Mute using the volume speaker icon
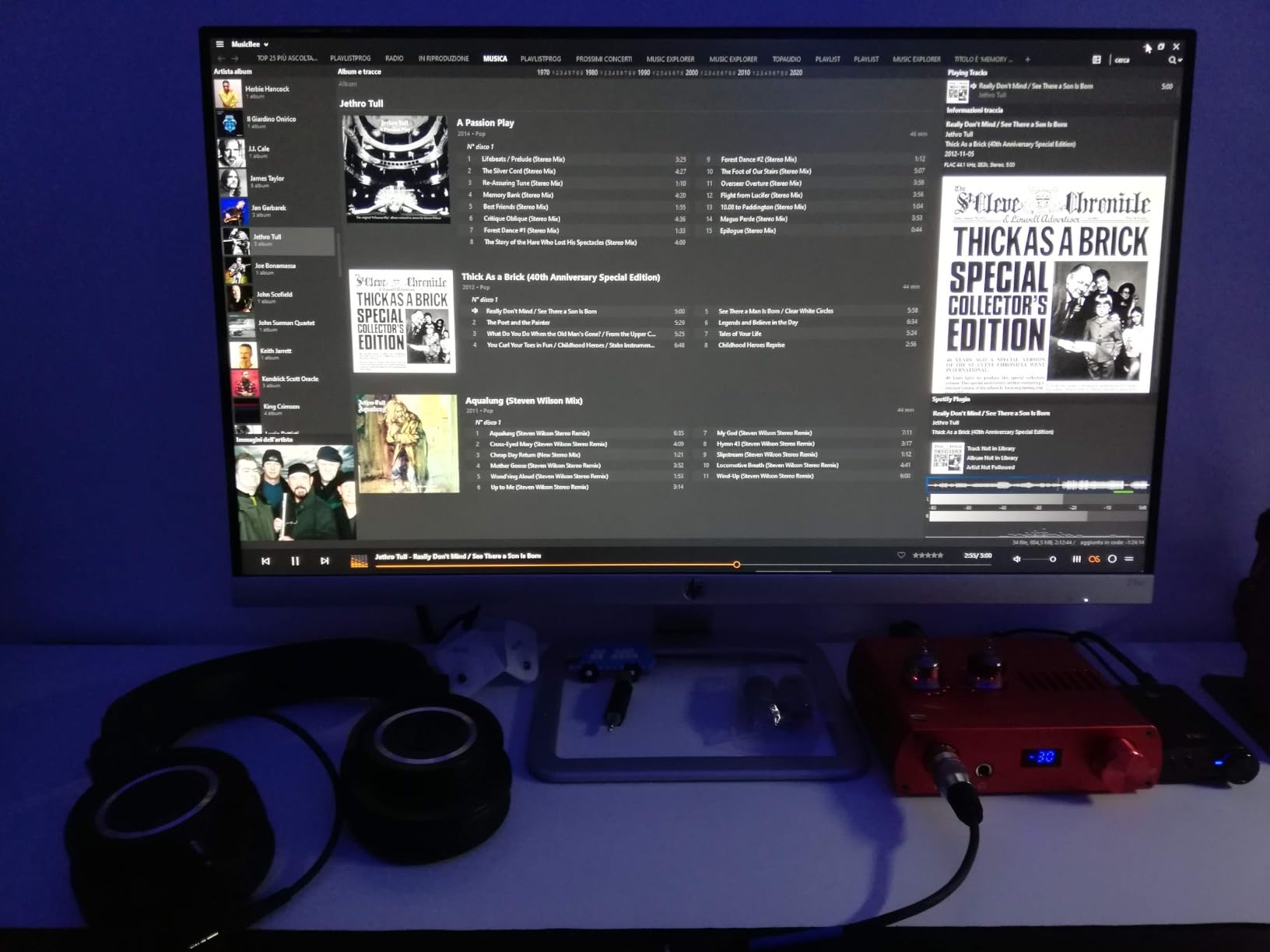 click(1016, 558)
